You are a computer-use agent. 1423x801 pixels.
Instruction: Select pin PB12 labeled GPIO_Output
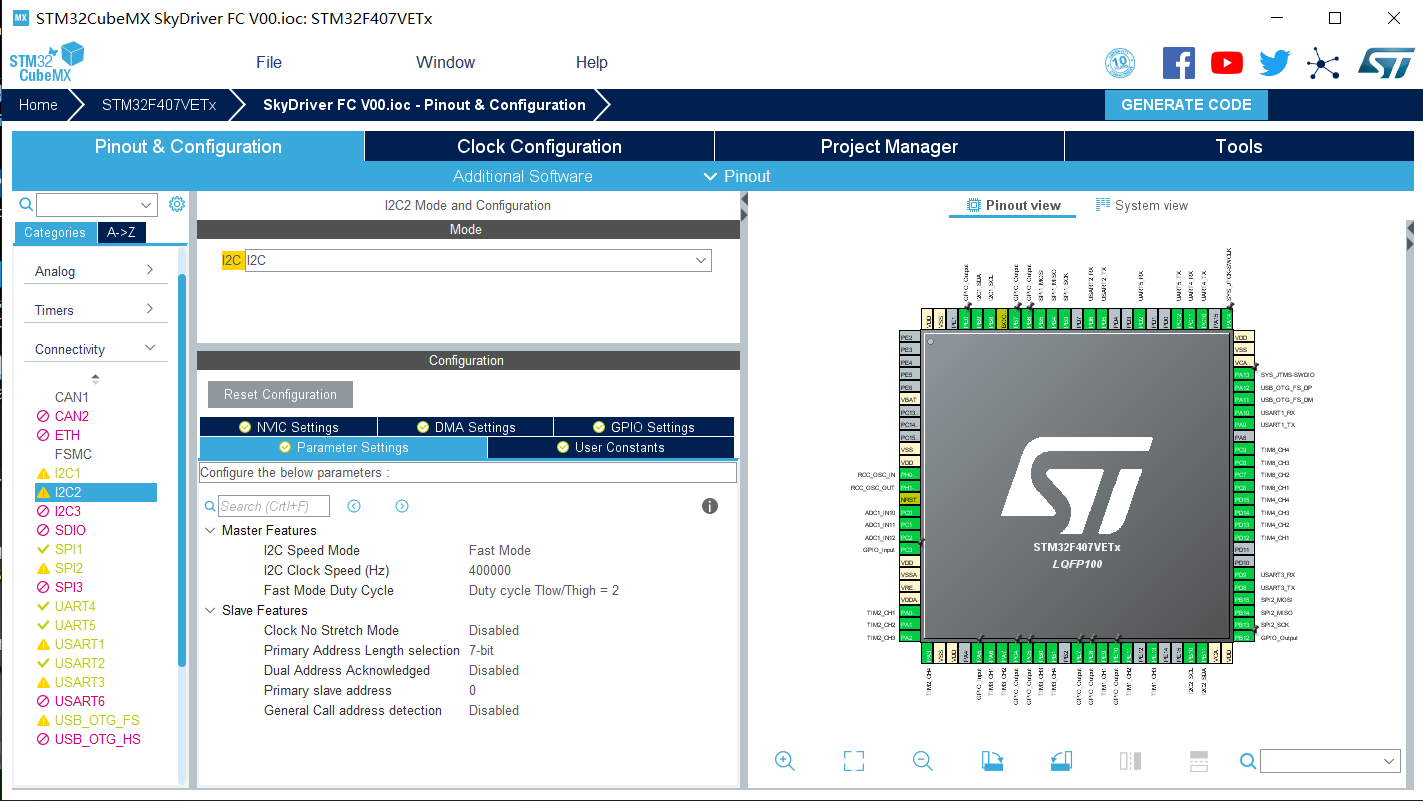click(1243, 637)
